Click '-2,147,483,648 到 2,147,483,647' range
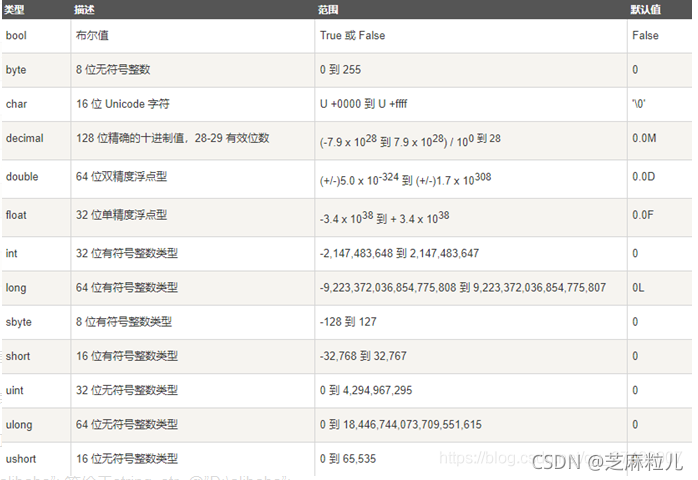The width and height of the screenshot is (698, 480). (399, 253)
